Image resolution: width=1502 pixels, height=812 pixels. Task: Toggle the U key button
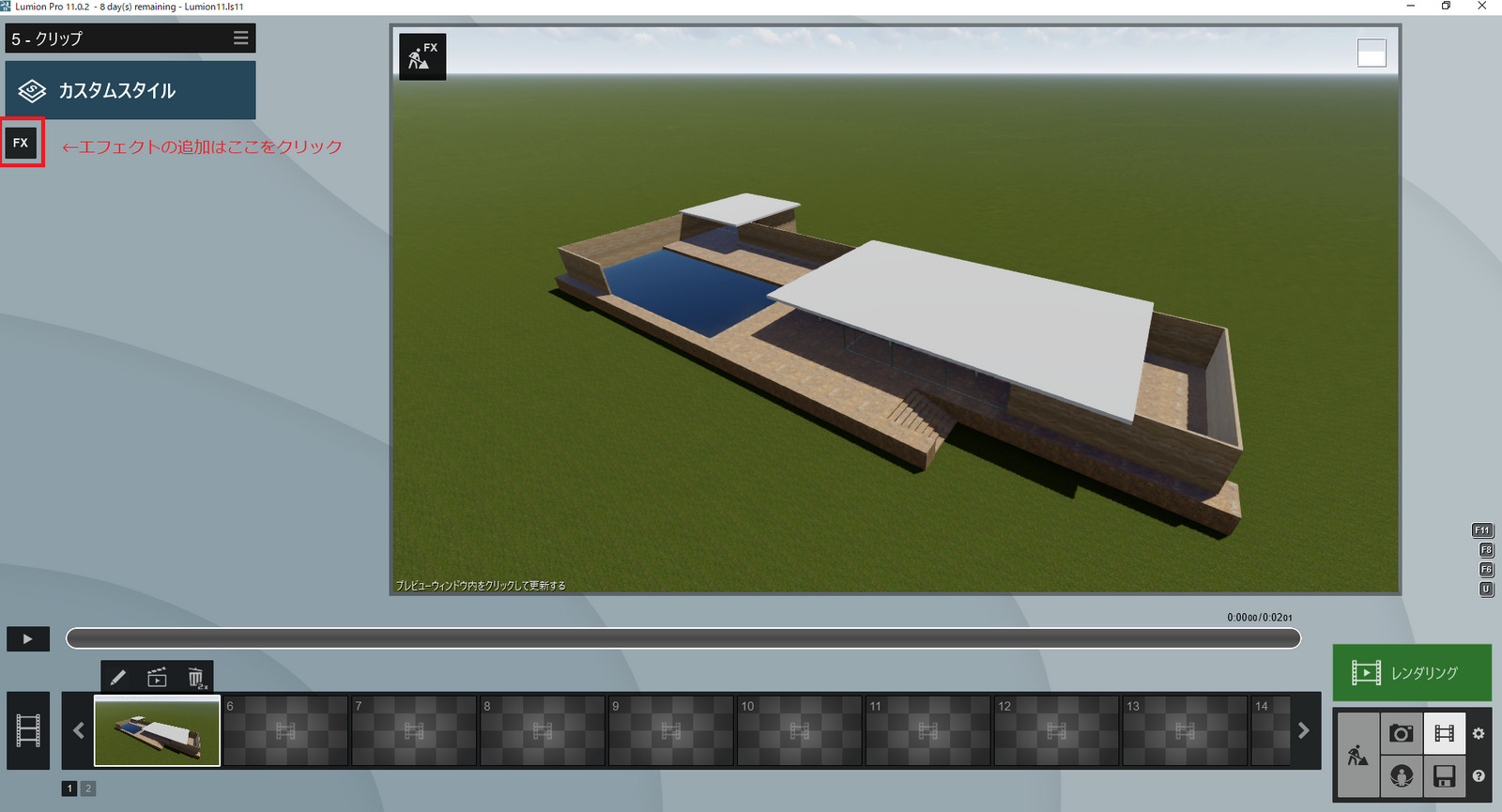1486,590
